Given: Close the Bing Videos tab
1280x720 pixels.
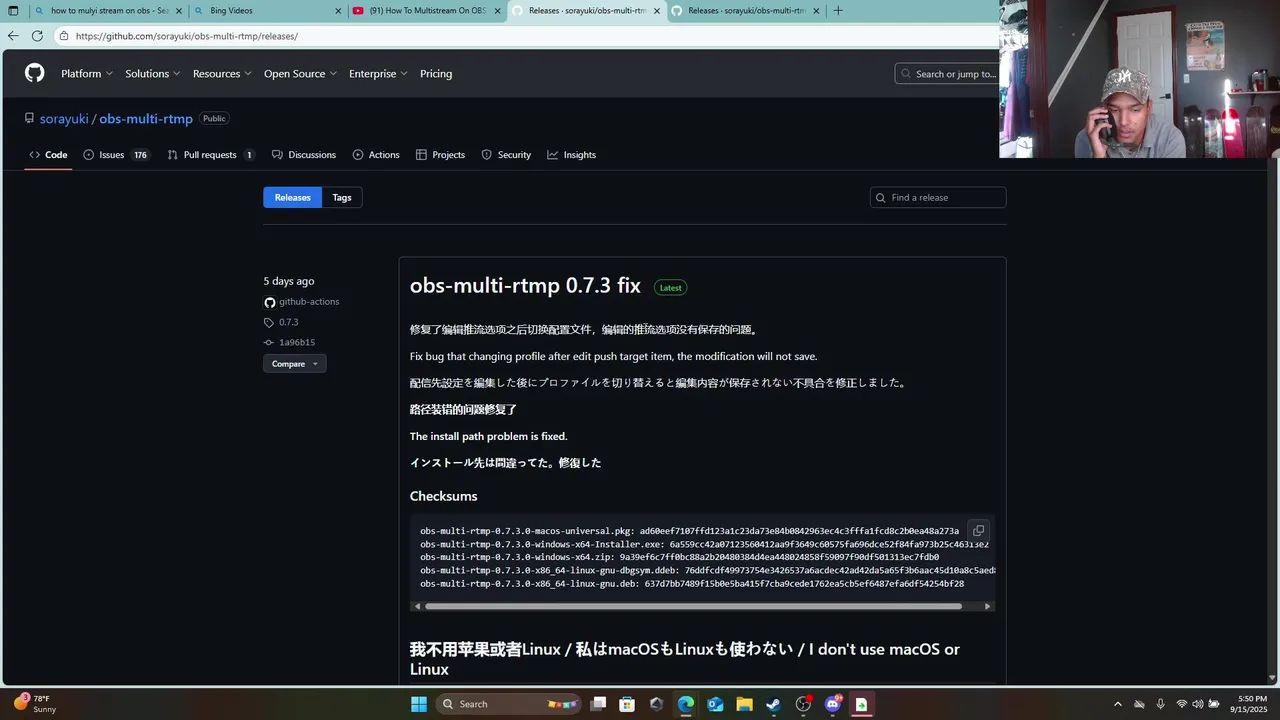Looking at the screenshot, I should coord(338,11).
